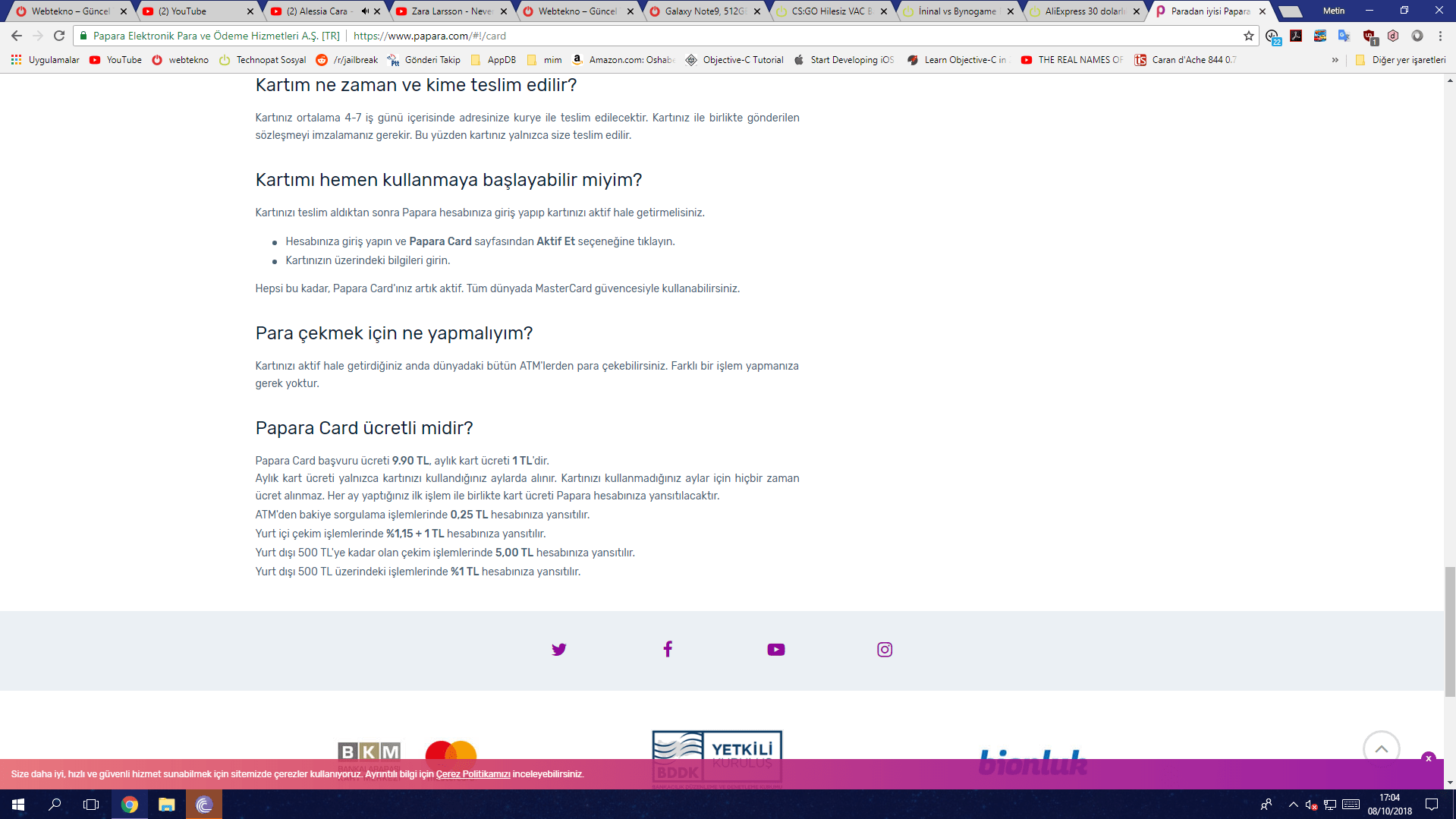The width and height of the screenshot is (1456, 819).
Task: Open the Learn Objective-C bookmark
Action: tap(959, 60)
